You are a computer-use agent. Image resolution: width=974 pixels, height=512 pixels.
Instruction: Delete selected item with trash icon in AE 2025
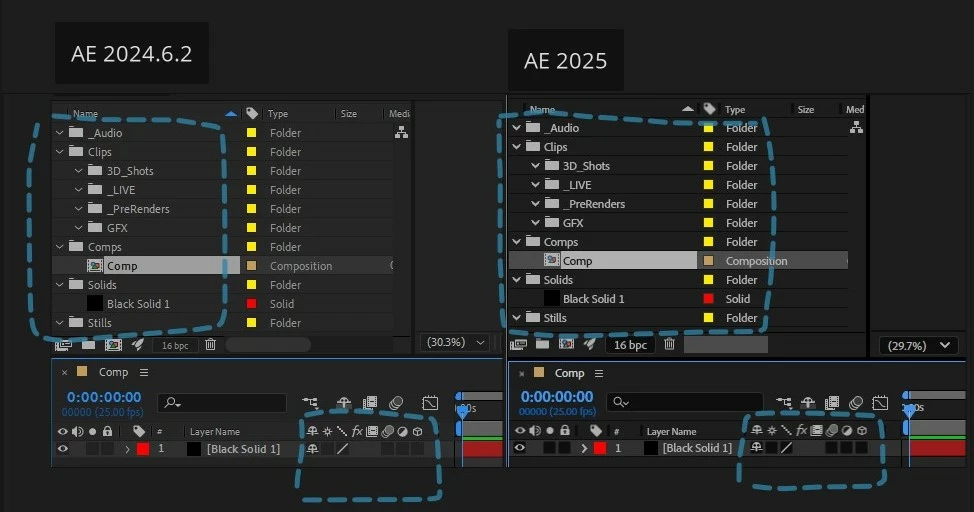pyautogui.click(x=669, y=344)
